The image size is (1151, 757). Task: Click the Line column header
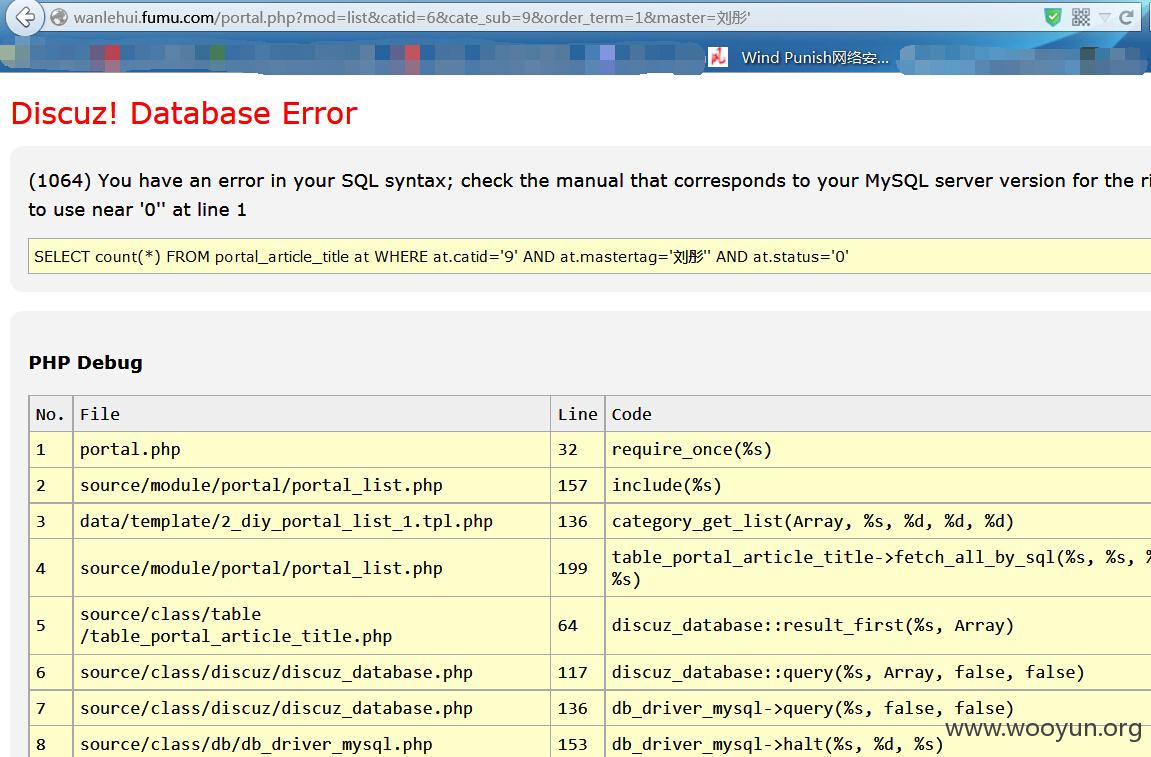577,414
